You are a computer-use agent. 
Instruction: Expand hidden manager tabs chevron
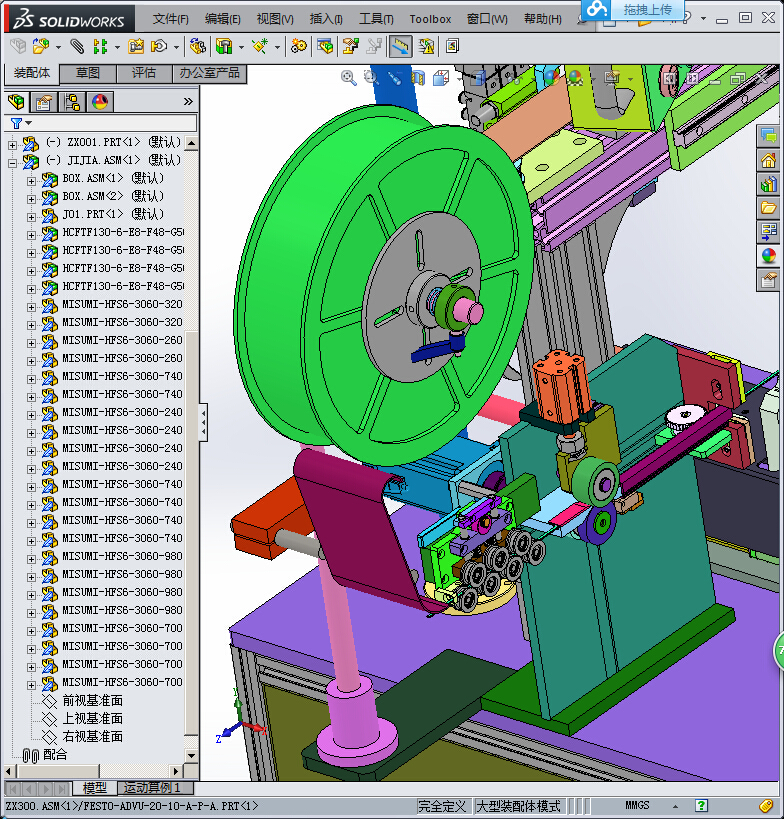tap(189, 102)
